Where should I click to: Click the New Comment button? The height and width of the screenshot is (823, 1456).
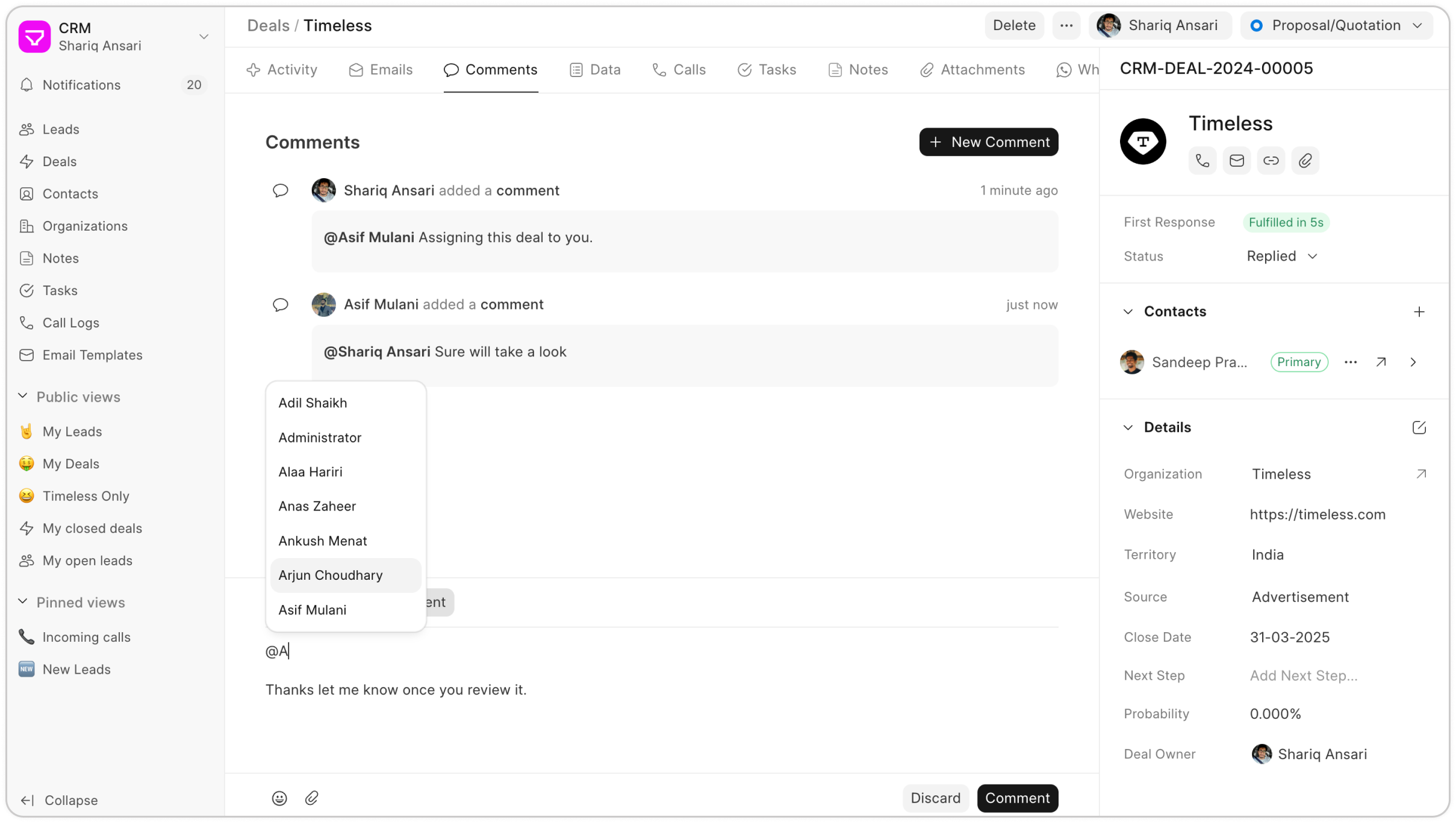[988, 141]
